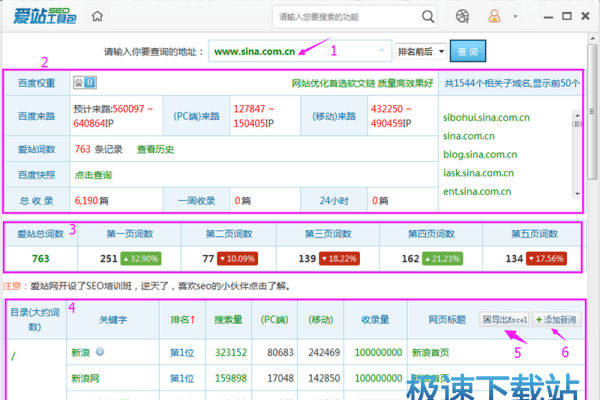600x400 pixels.
Task: Click 763 条记录 word count
Action: [x=98, y=149]
